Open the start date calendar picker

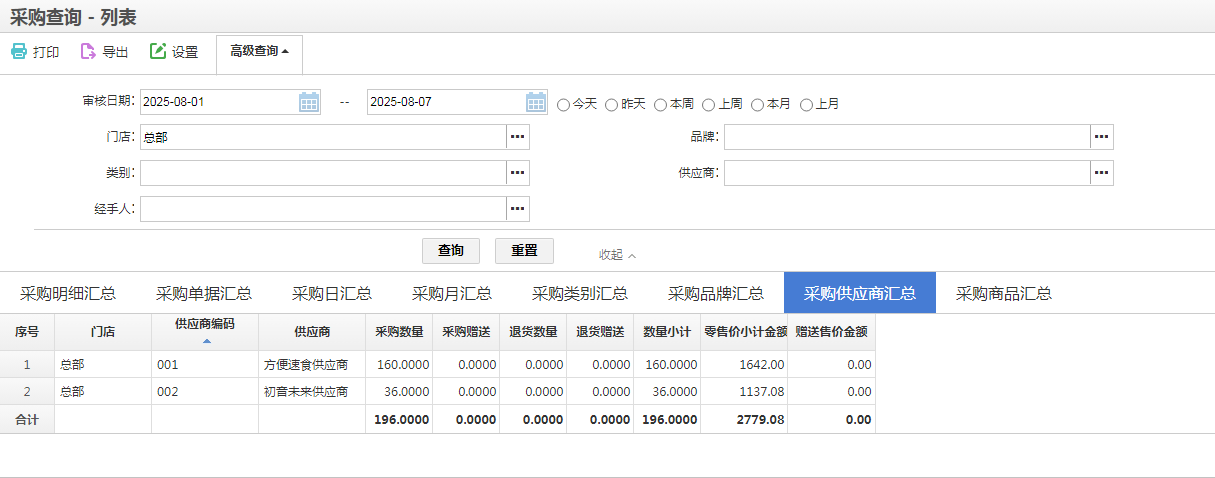309,102
